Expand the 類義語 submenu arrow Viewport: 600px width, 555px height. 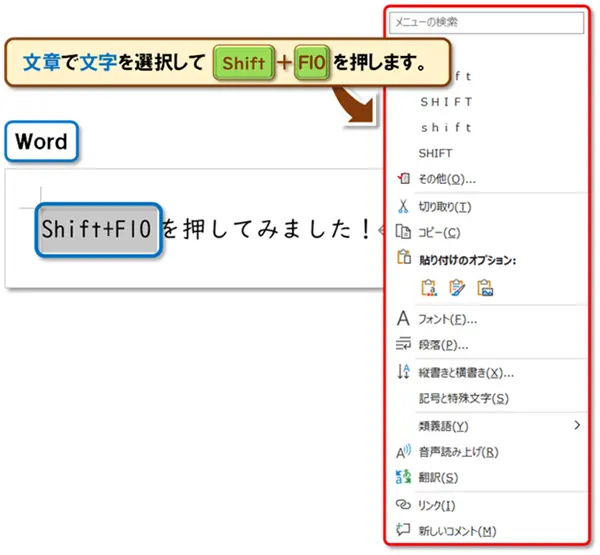tap(576, 426)
